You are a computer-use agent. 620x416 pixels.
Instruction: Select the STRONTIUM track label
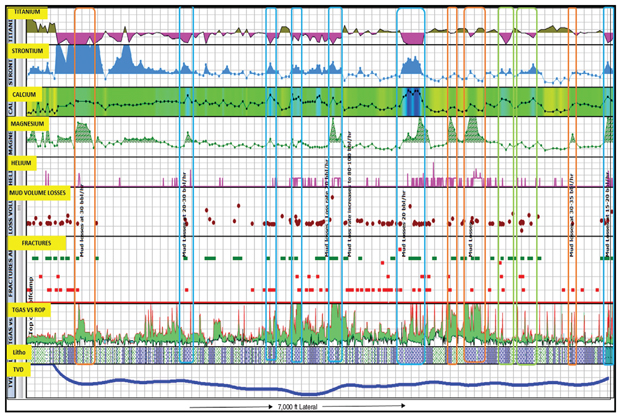(x=29, y=47)
